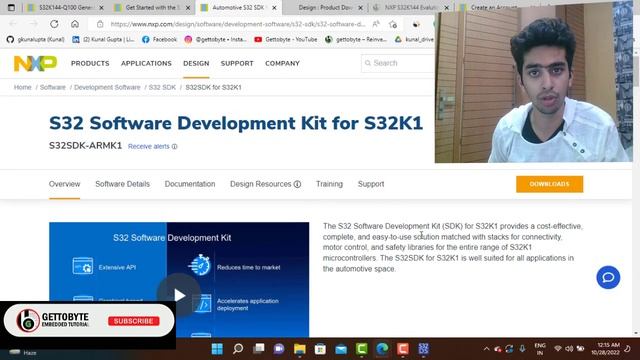
Task: Go to Development Software breadcrumb
Action: 107,87
